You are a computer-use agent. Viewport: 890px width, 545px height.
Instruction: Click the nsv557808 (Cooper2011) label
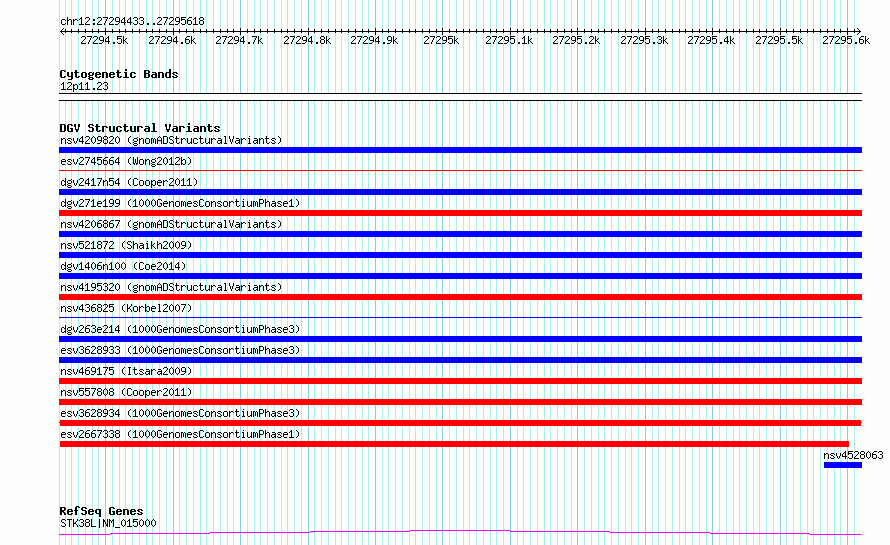coord(126,392)
